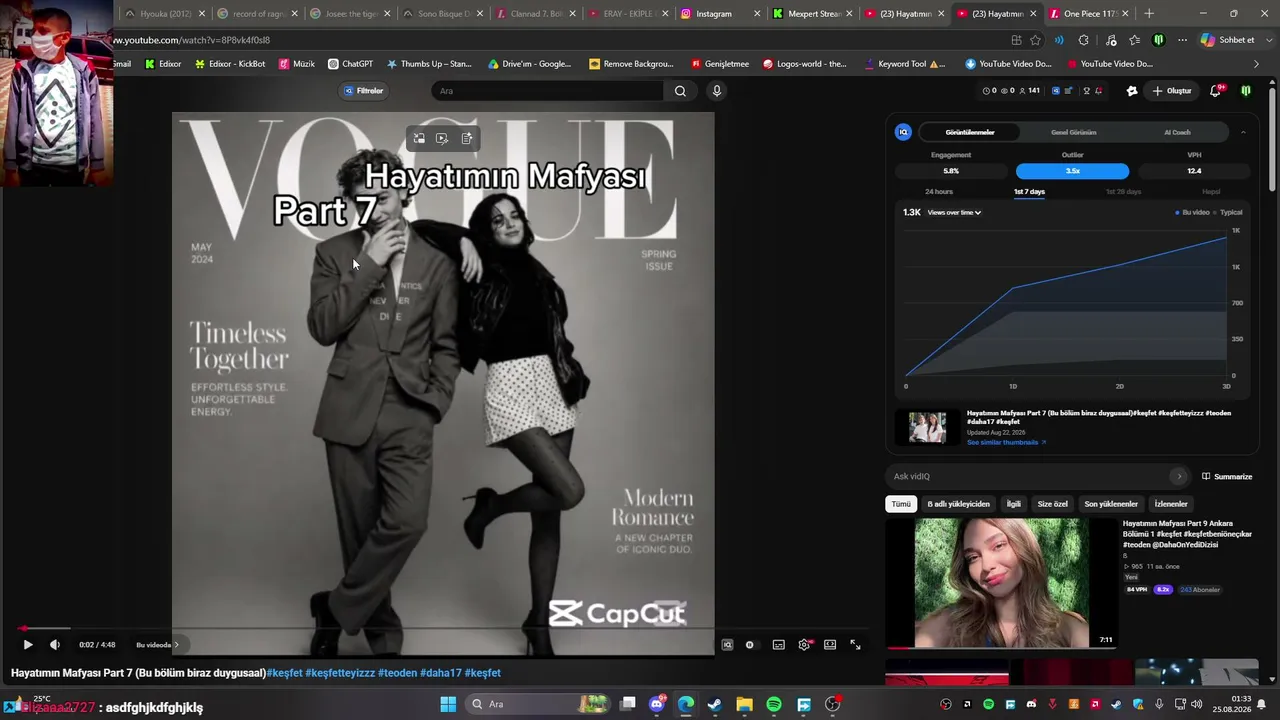Switch to the 'One Piece 117' browser tab
This screenshot has width=1280, height=720.
click(1090, 14)
